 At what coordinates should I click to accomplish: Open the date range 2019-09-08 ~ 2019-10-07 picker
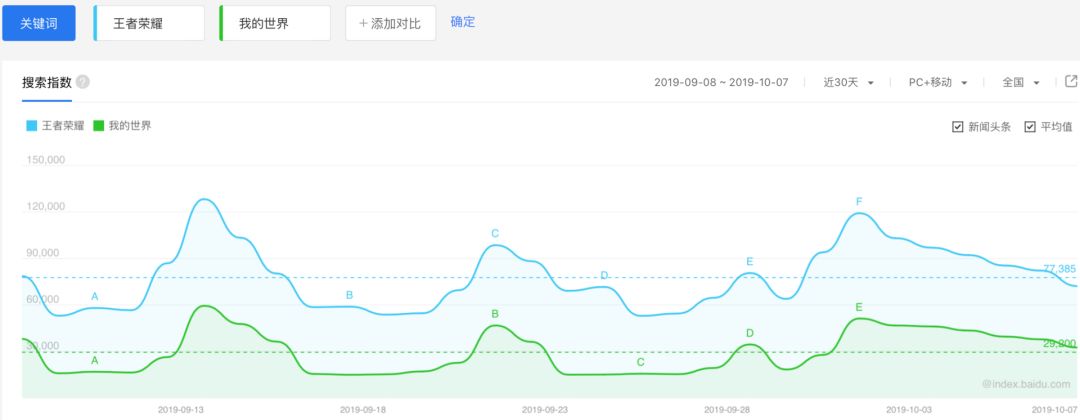721,83
